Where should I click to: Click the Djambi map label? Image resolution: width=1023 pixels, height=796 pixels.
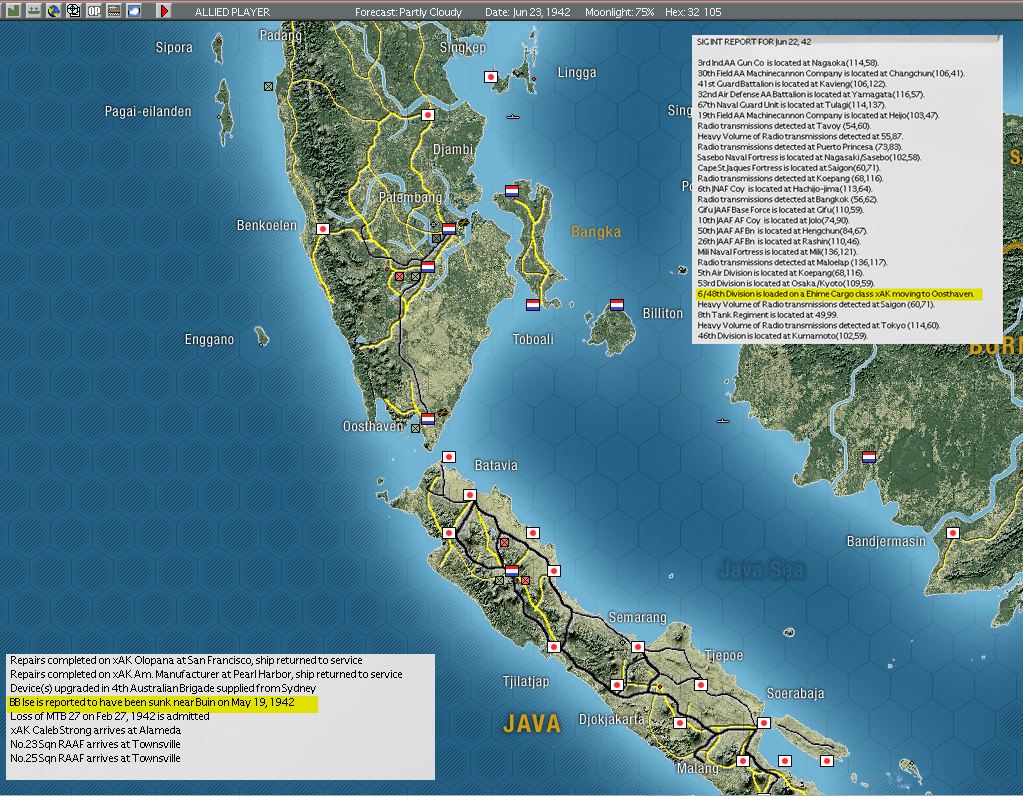click(453, 149)
